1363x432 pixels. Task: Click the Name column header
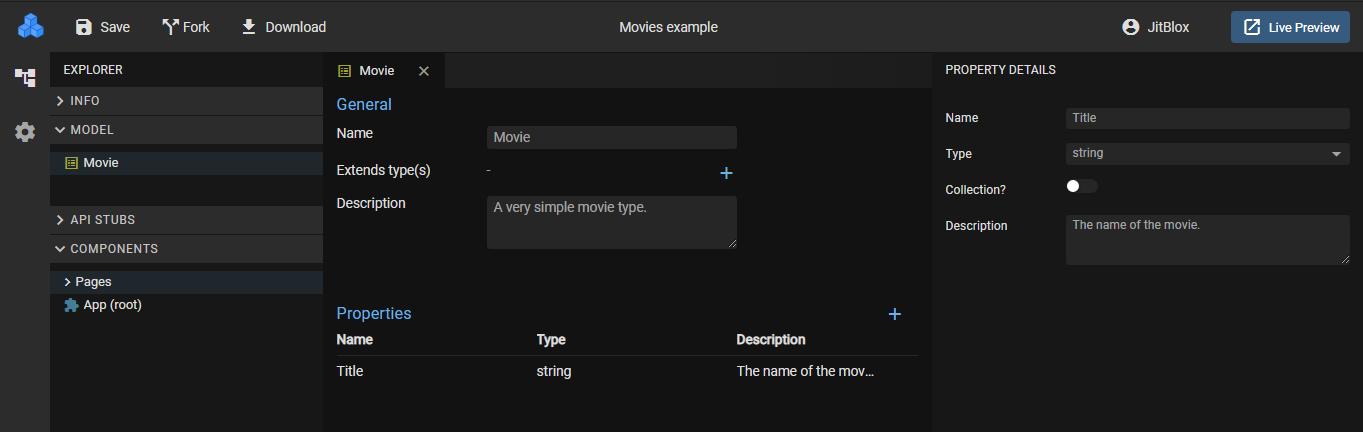coord(355,340)
